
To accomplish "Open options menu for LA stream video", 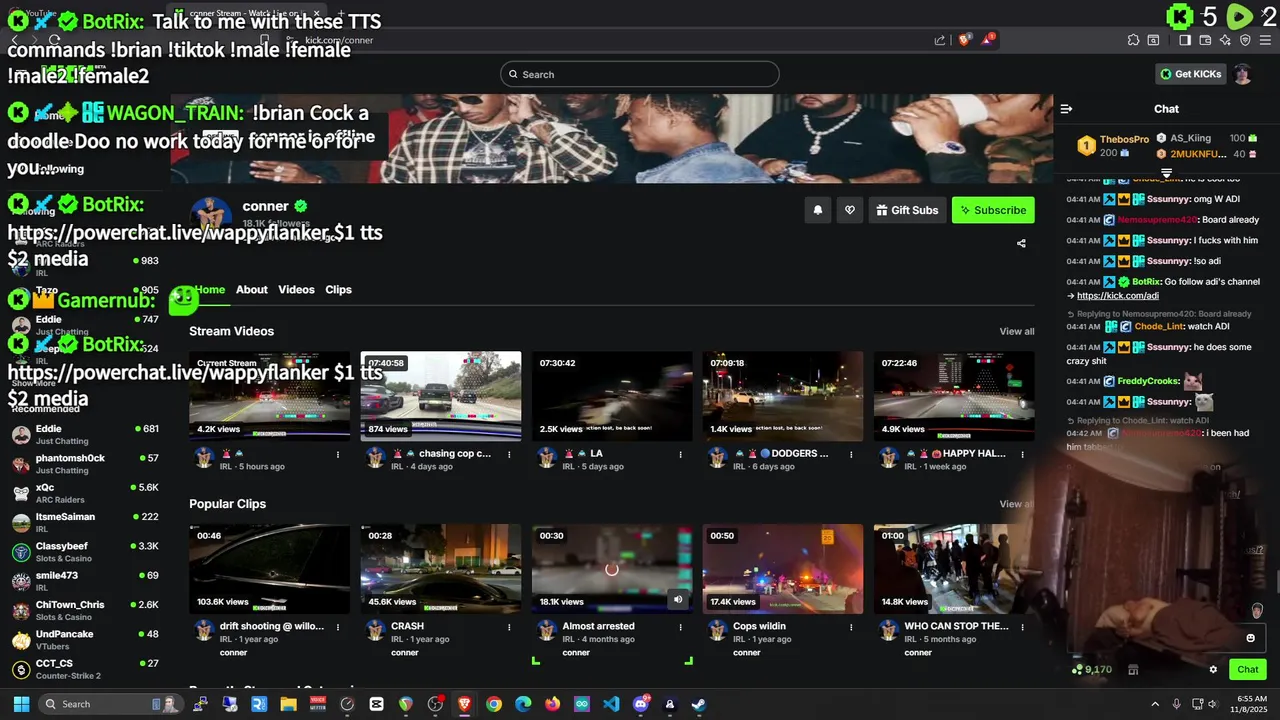I will coord(680,454).
